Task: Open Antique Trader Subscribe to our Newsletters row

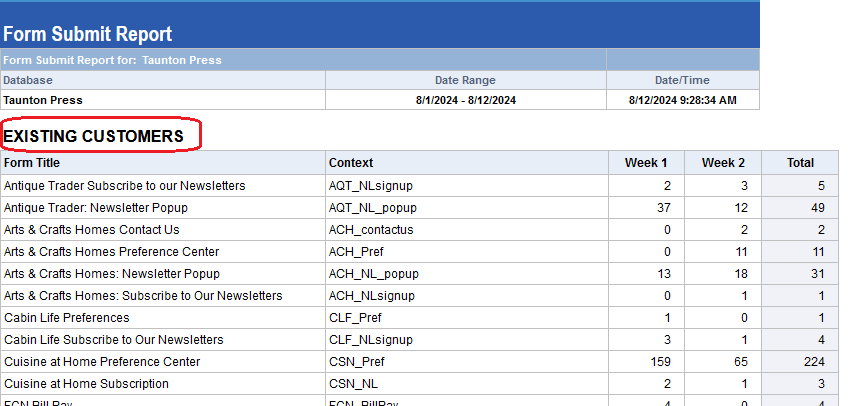Action: pos(125,186)
